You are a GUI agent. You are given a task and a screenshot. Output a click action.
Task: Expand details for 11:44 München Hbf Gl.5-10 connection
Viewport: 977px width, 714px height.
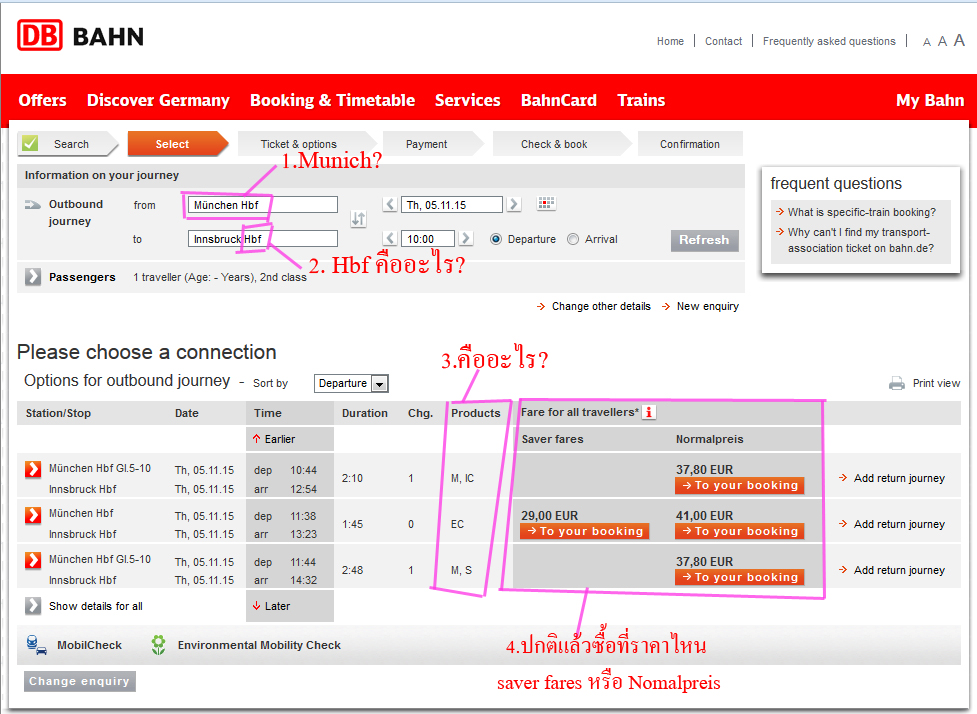click(x=33, y=560)
